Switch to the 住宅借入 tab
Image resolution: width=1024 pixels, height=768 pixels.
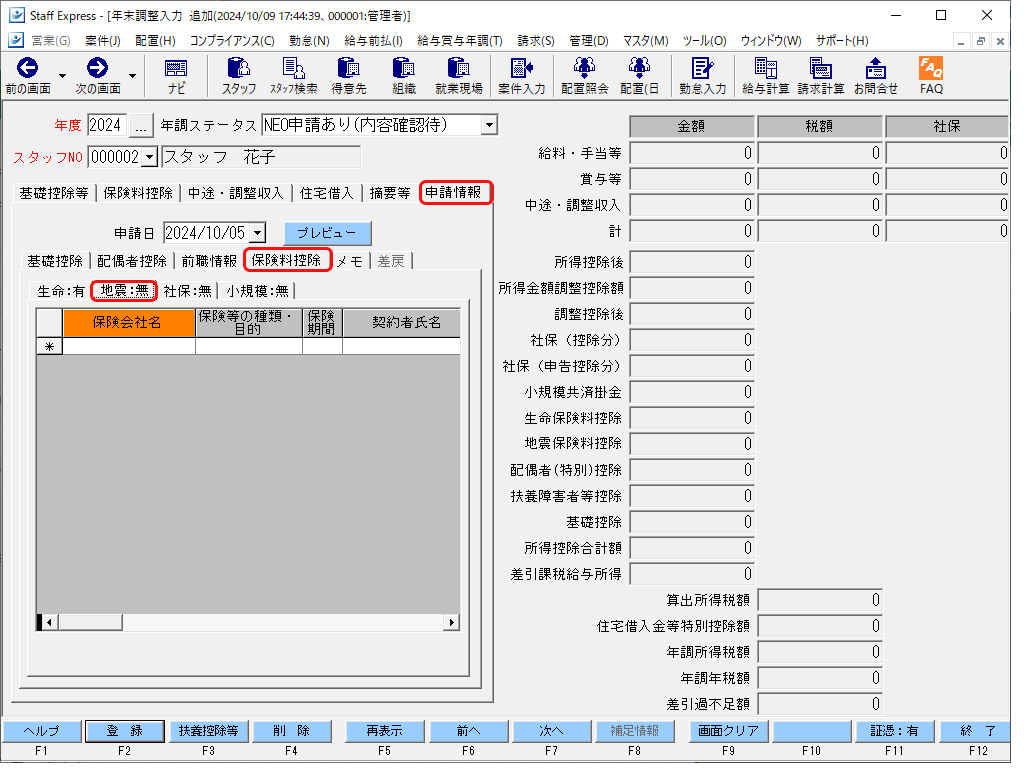point(326,193)
